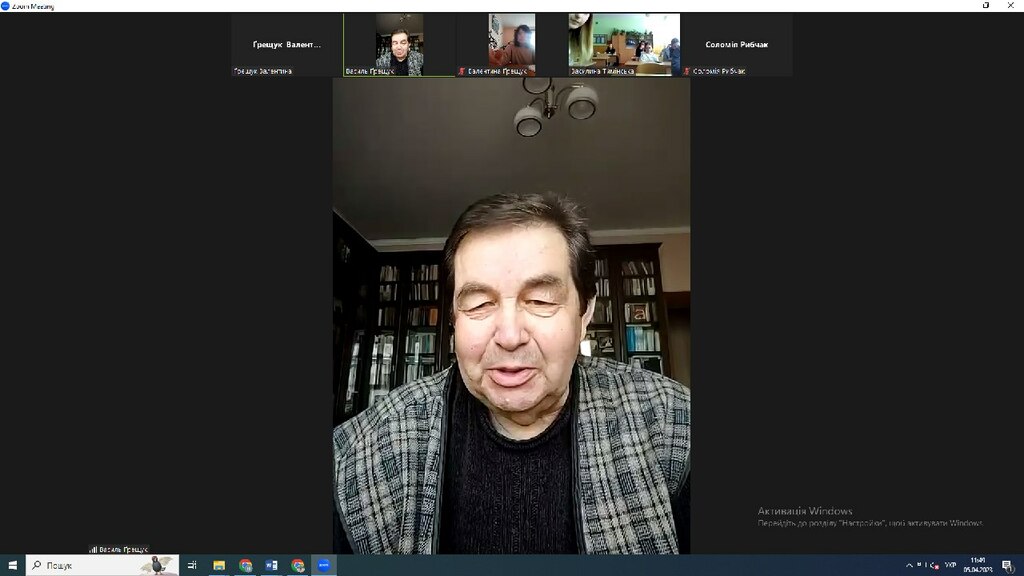Open the Windows Start menu
This screenshot has width=1024, height=576.
pos(12,565)
